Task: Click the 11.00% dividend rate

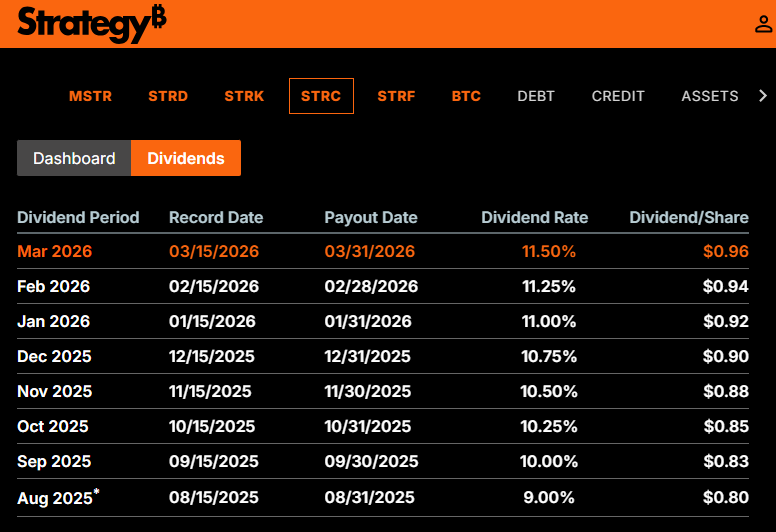Action: point(549,321)
